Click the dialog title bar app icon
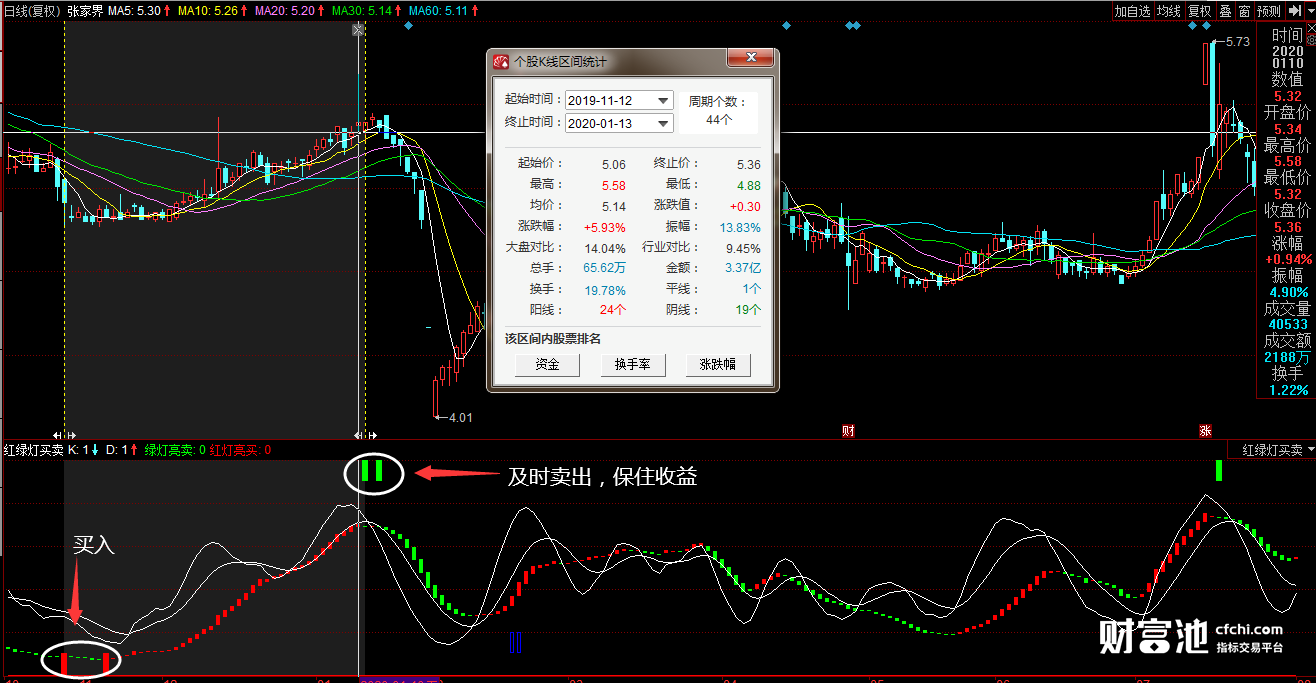 (501, 62)
